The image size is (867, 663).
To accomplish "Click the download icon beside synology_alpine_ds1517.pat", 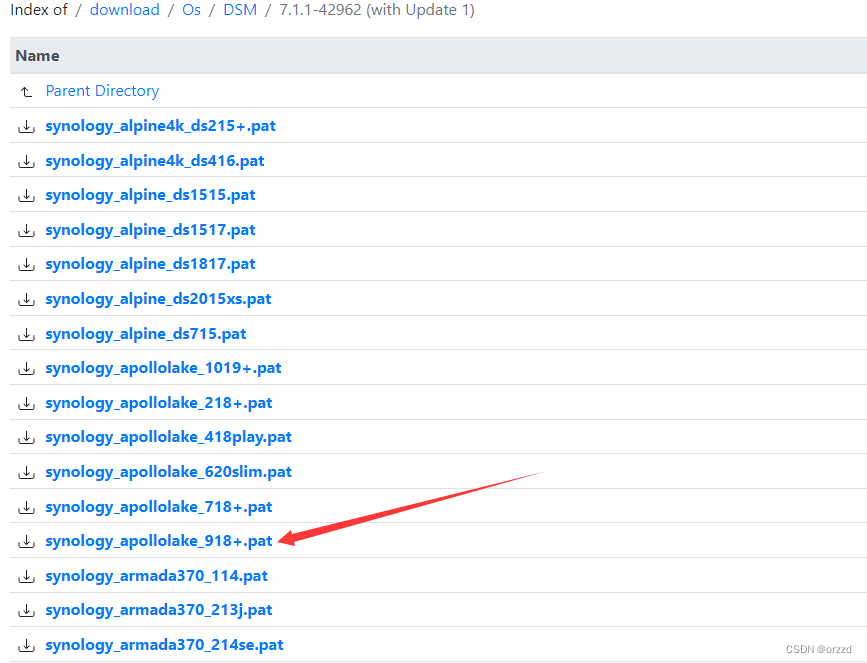I will click(26, 231).
